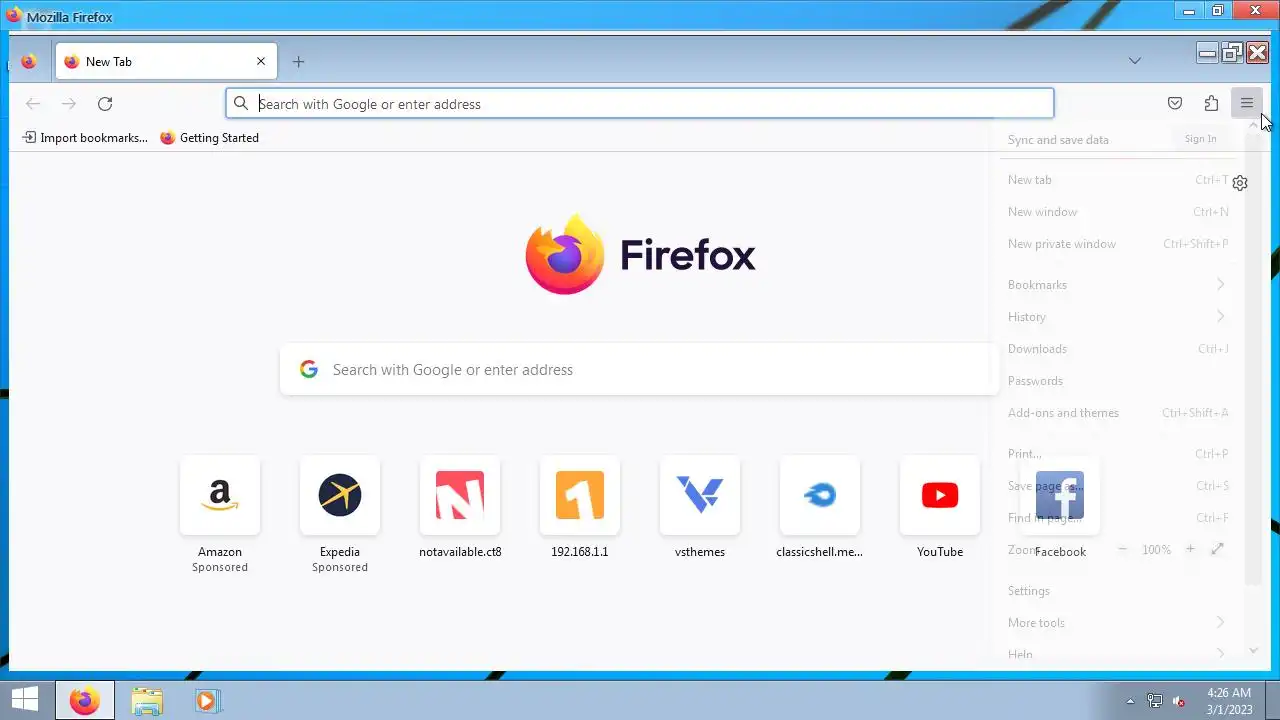Show hidden system tray icons arrow
This screenshot has width=1280, height=720.
(x=1131, y=701)
